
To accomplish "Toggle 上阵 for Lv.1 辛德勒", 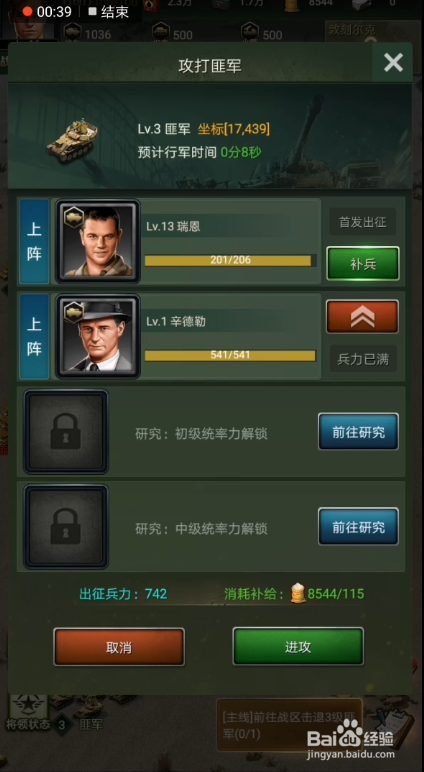I will click(34, 336).
